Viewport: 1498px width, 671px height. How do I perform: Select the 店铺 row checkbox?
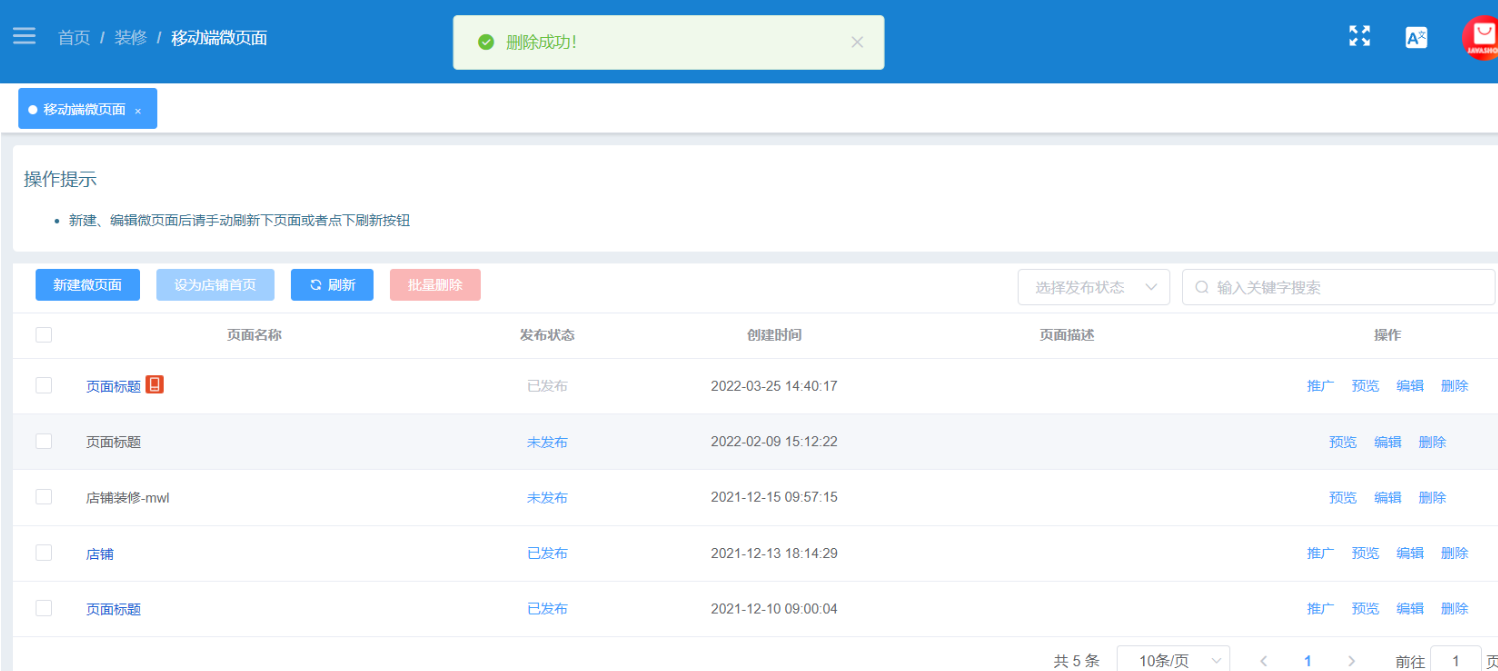(44, 553)
